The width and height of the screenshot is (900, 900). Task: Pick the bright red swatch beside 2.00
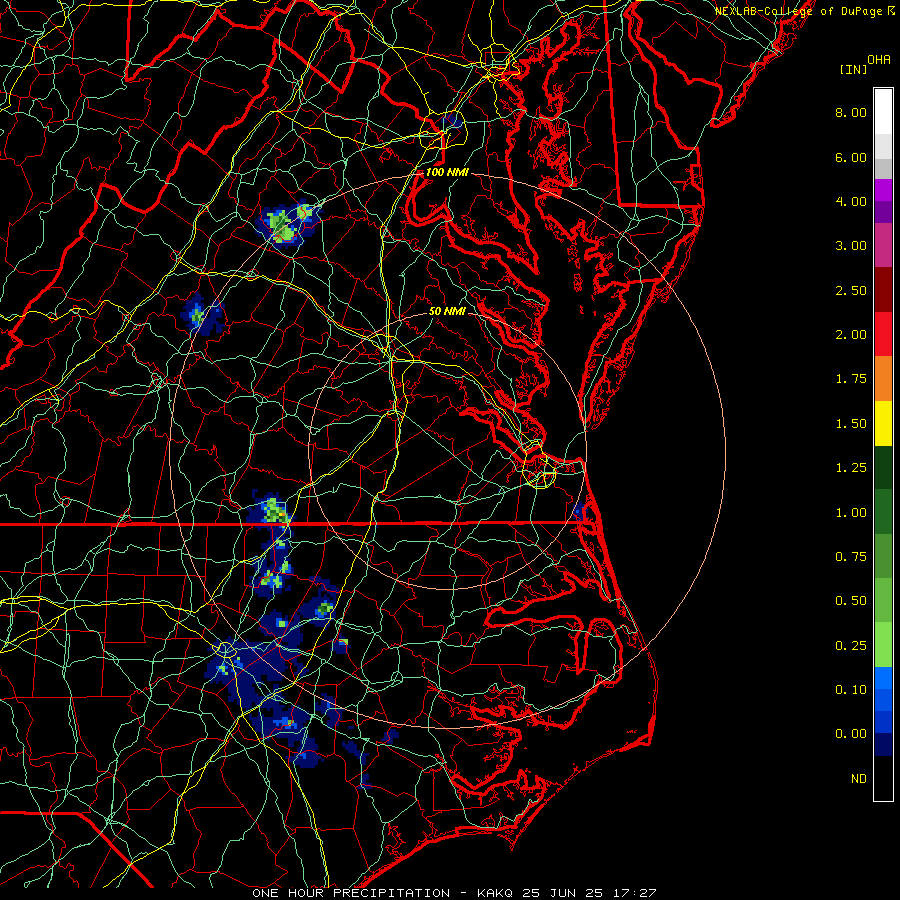click(x=883, y=334)
